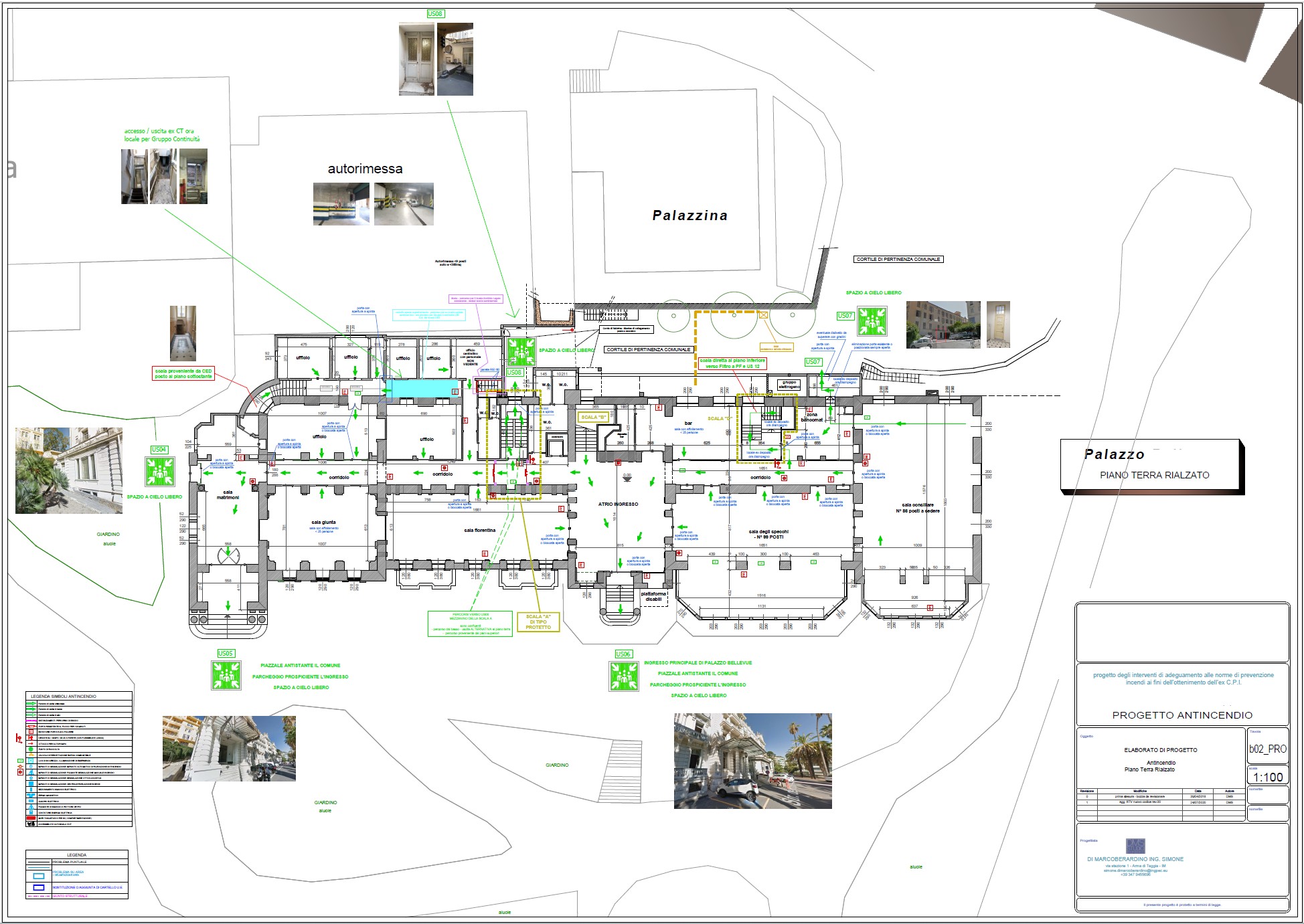1304x924 pixels.
Task: Click the wall hydrant symbol in the antincendio legend
Action: coord(31,737)
